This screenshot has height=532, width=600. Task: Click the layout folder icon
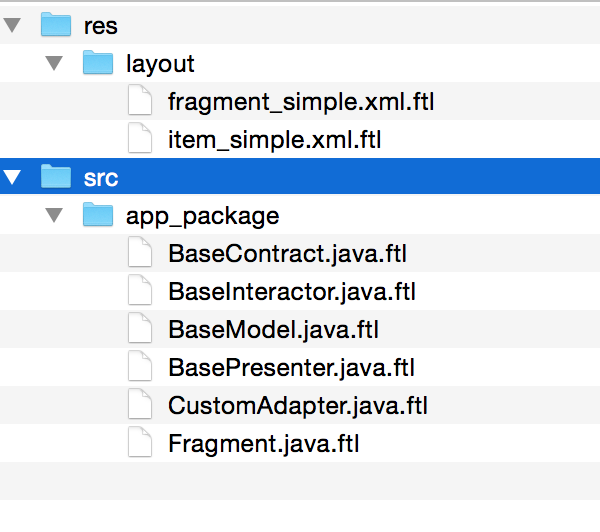pyautogui.click(x=98, y=63)
